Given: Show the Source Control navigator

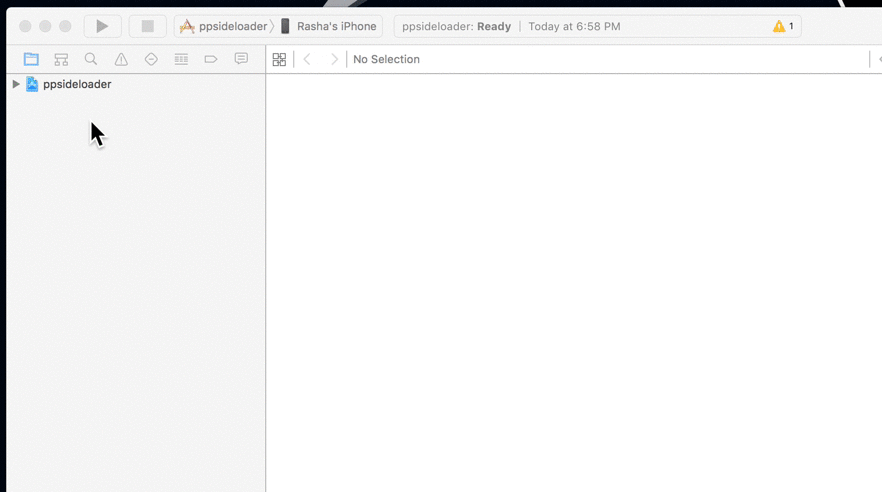Looking at the screenshot, I should point(61,59).
